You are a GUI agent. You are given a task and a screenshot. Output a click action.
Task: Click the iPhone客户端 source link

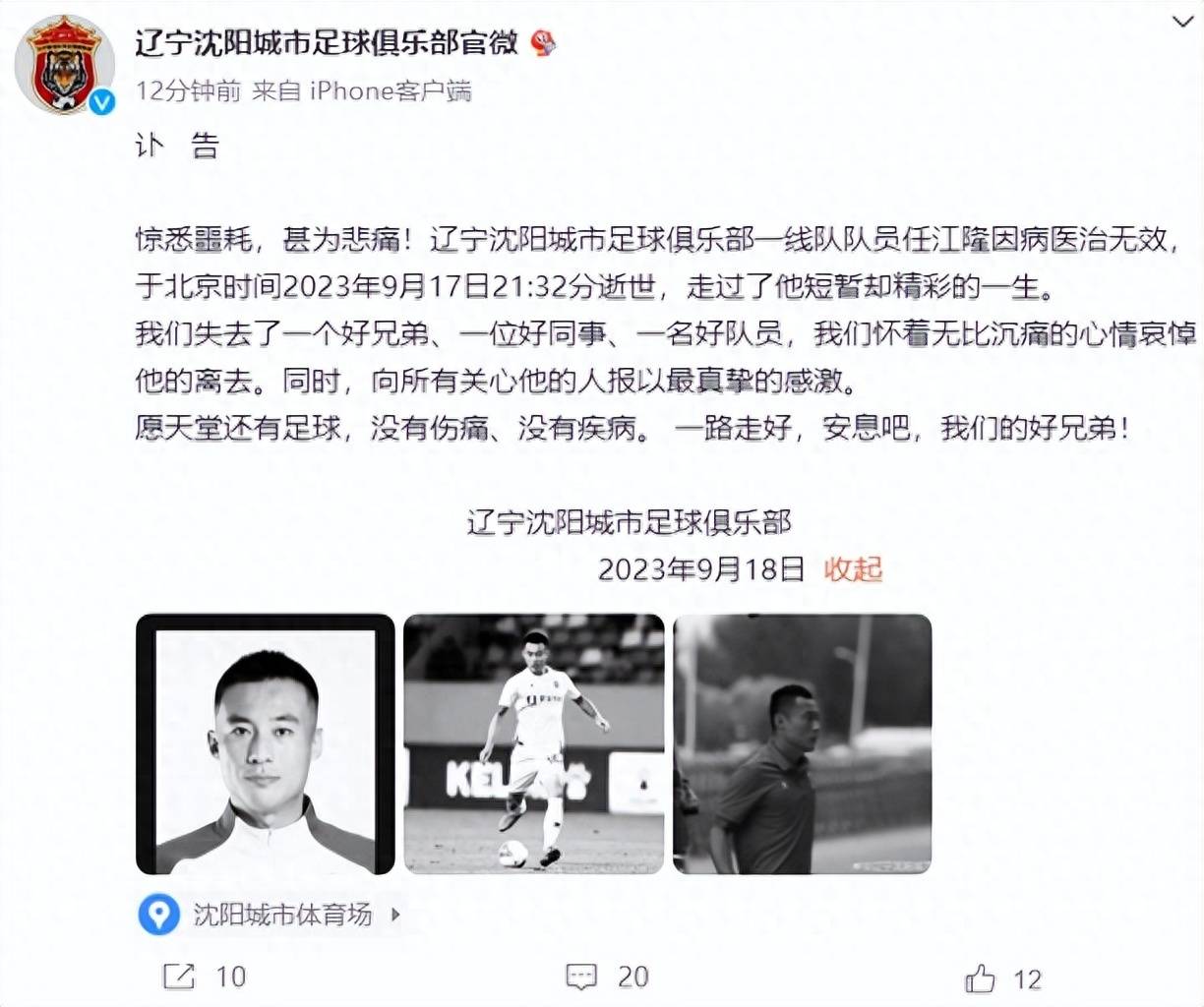391,91
